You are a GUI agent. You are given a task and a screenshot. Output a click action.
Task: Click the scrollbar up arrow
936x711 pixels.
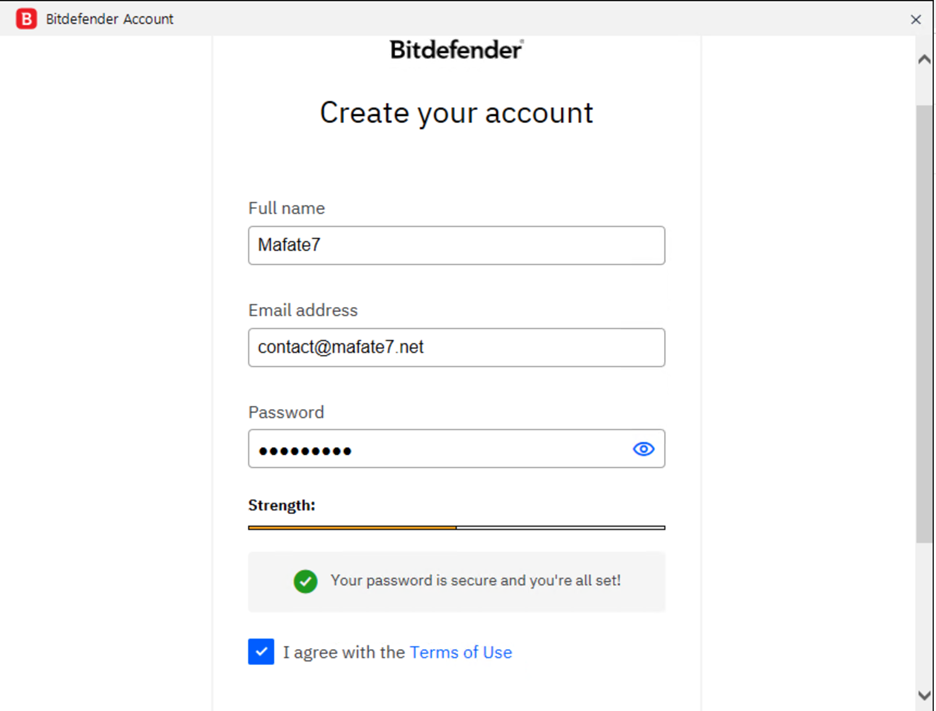coord(924,60)
